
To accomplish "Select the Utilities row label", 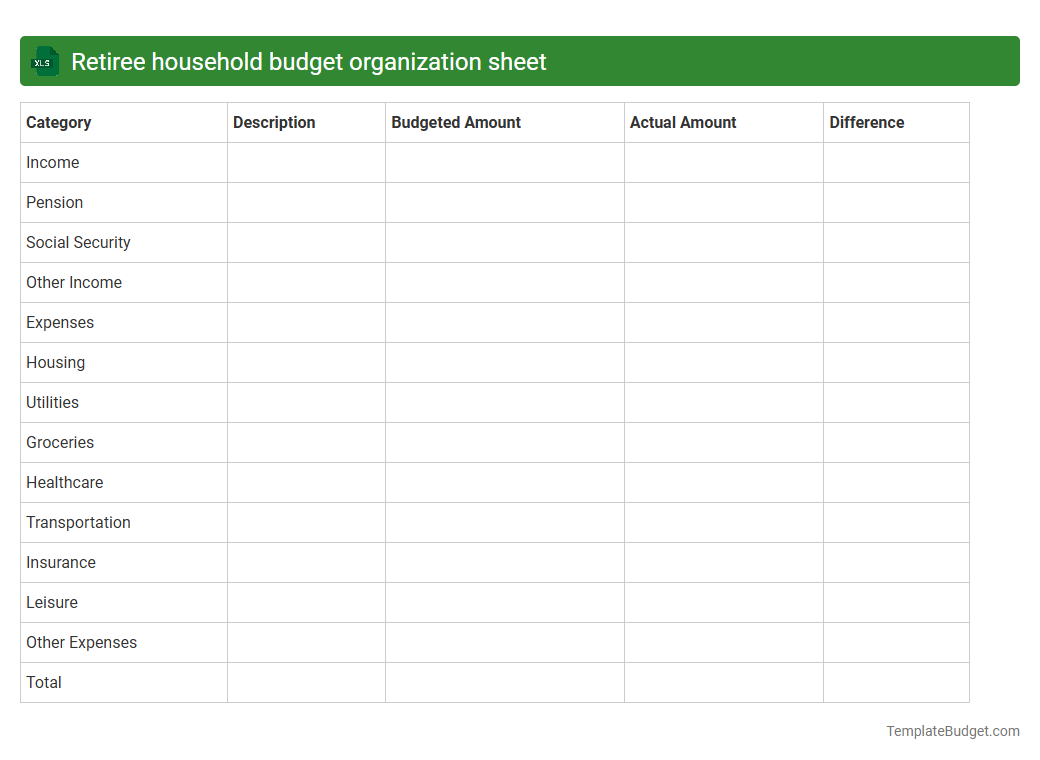I will pos(51,402).
